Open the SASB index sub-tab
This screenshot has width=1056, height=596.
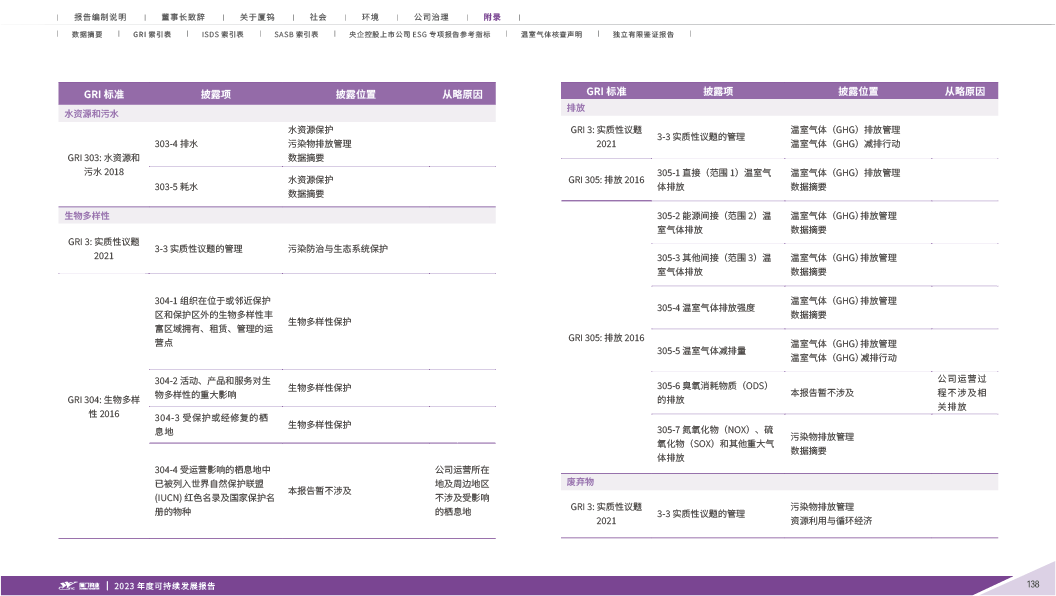296,34
